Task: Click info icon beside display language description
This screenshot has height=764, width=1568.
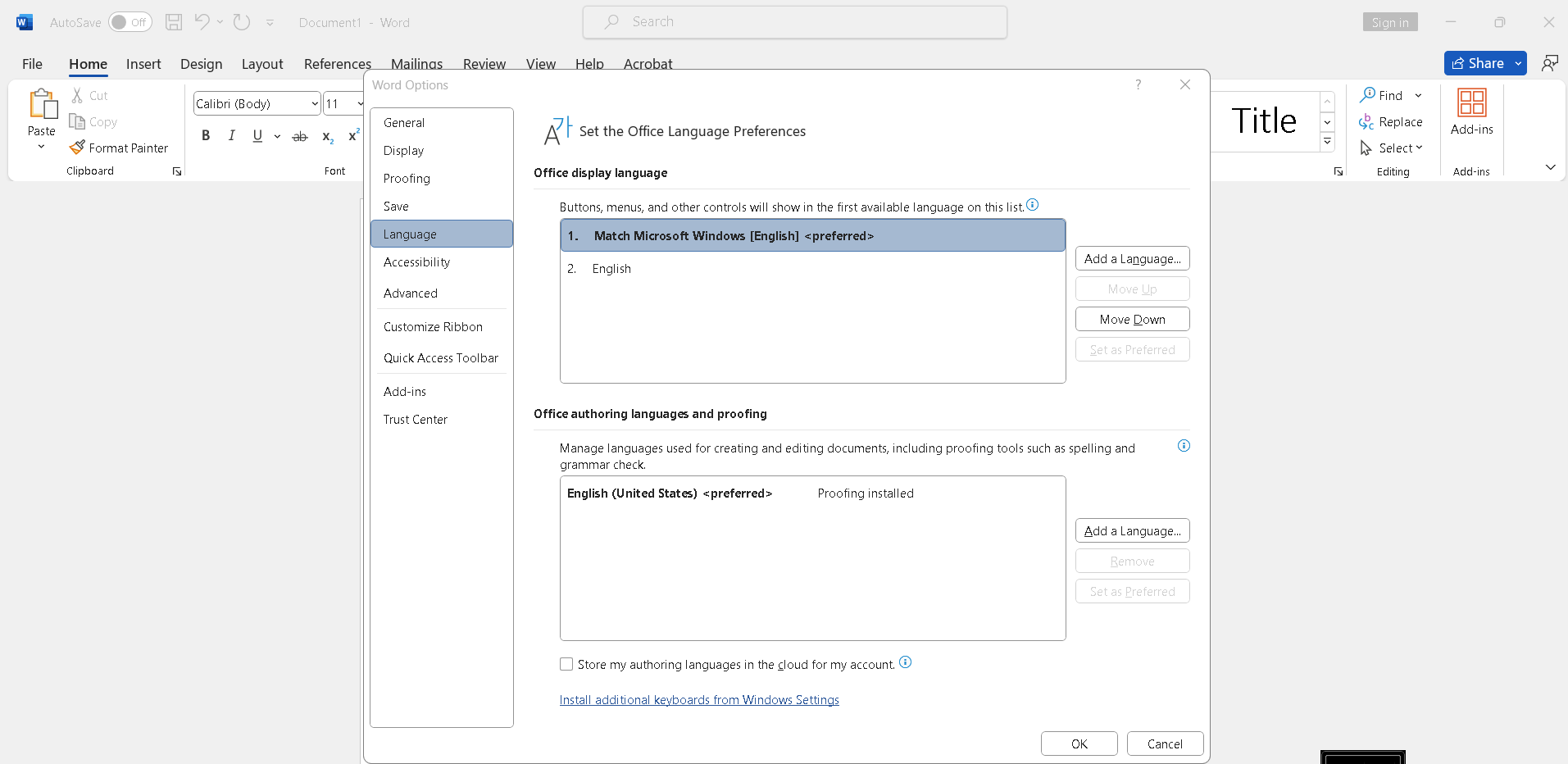Action: click(x=1033, y=205)
